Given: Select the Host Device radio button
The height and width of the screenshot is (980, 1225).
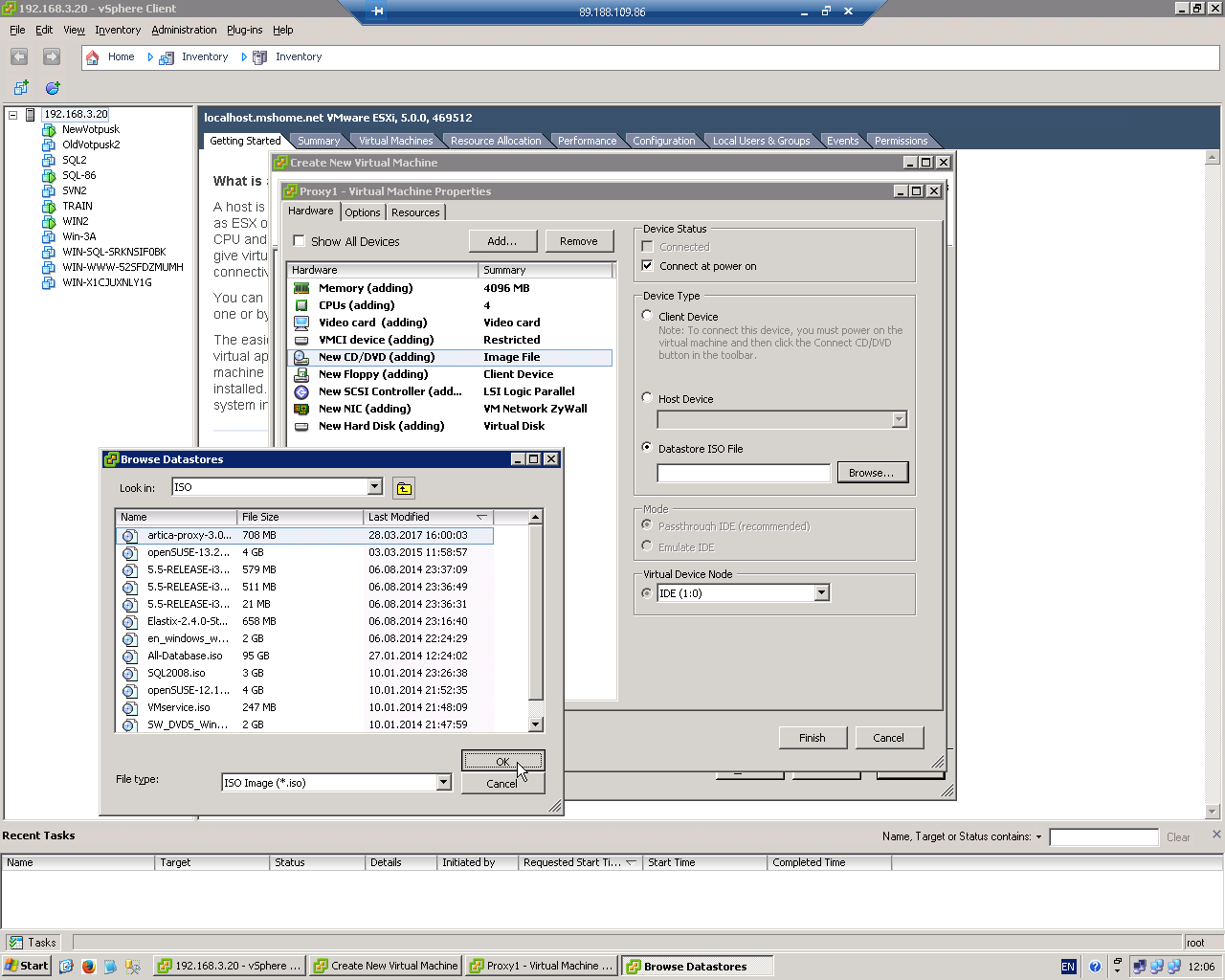Looking at the screenshot, I should click(647, 397).
